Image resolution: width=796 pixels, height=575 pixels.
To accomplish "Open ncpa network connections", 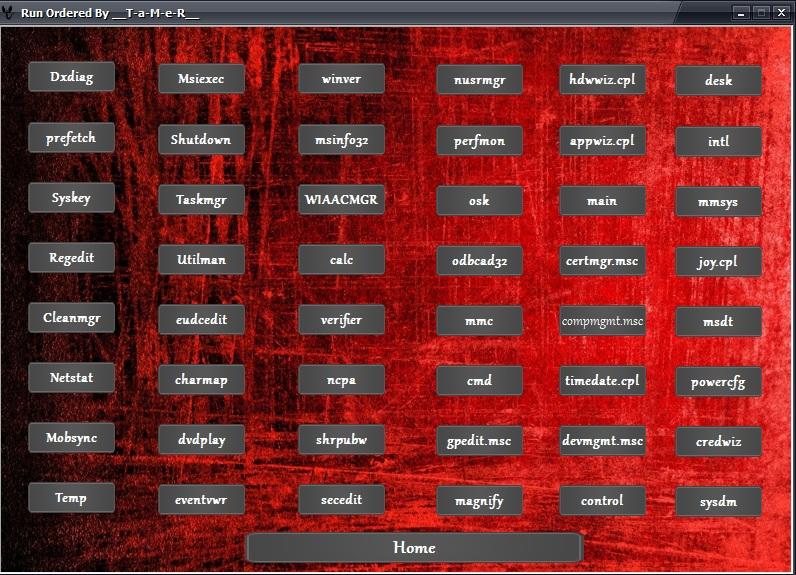I will tap(342, 380).
